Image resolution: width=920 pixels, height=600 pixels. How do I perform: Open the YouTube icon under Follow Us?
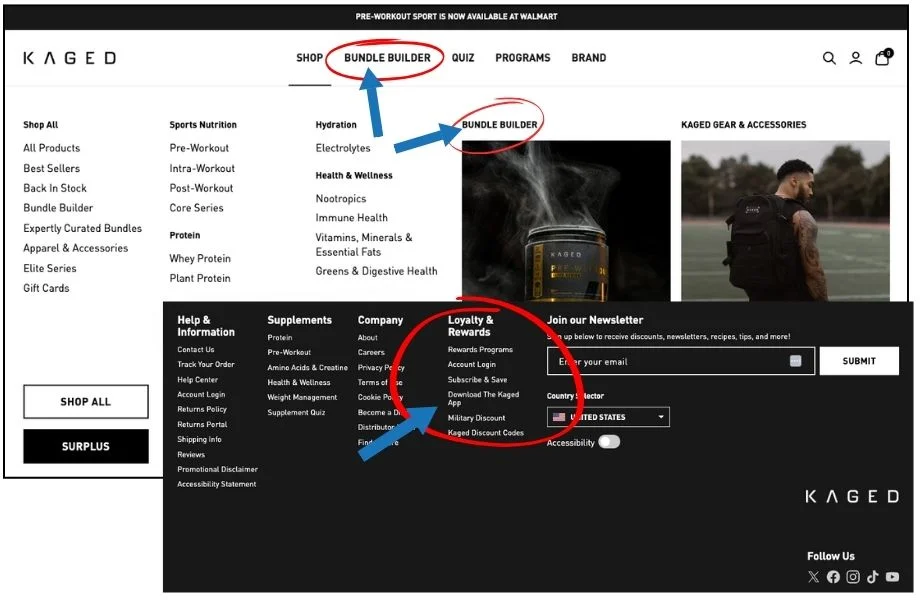891,577
